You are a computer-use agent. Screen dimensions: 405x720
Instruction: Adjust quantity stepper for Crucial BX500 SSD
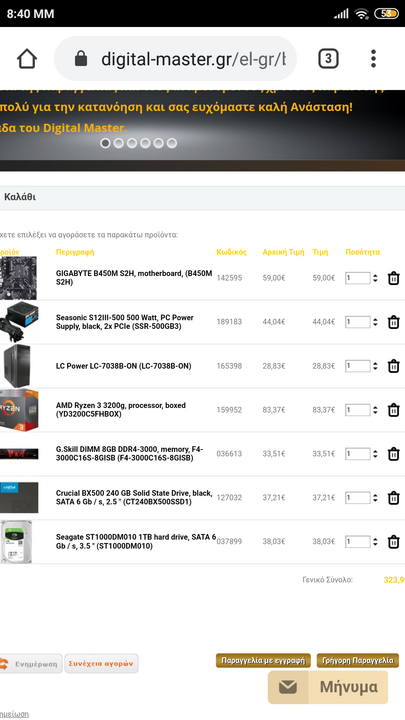click(375, 498)
